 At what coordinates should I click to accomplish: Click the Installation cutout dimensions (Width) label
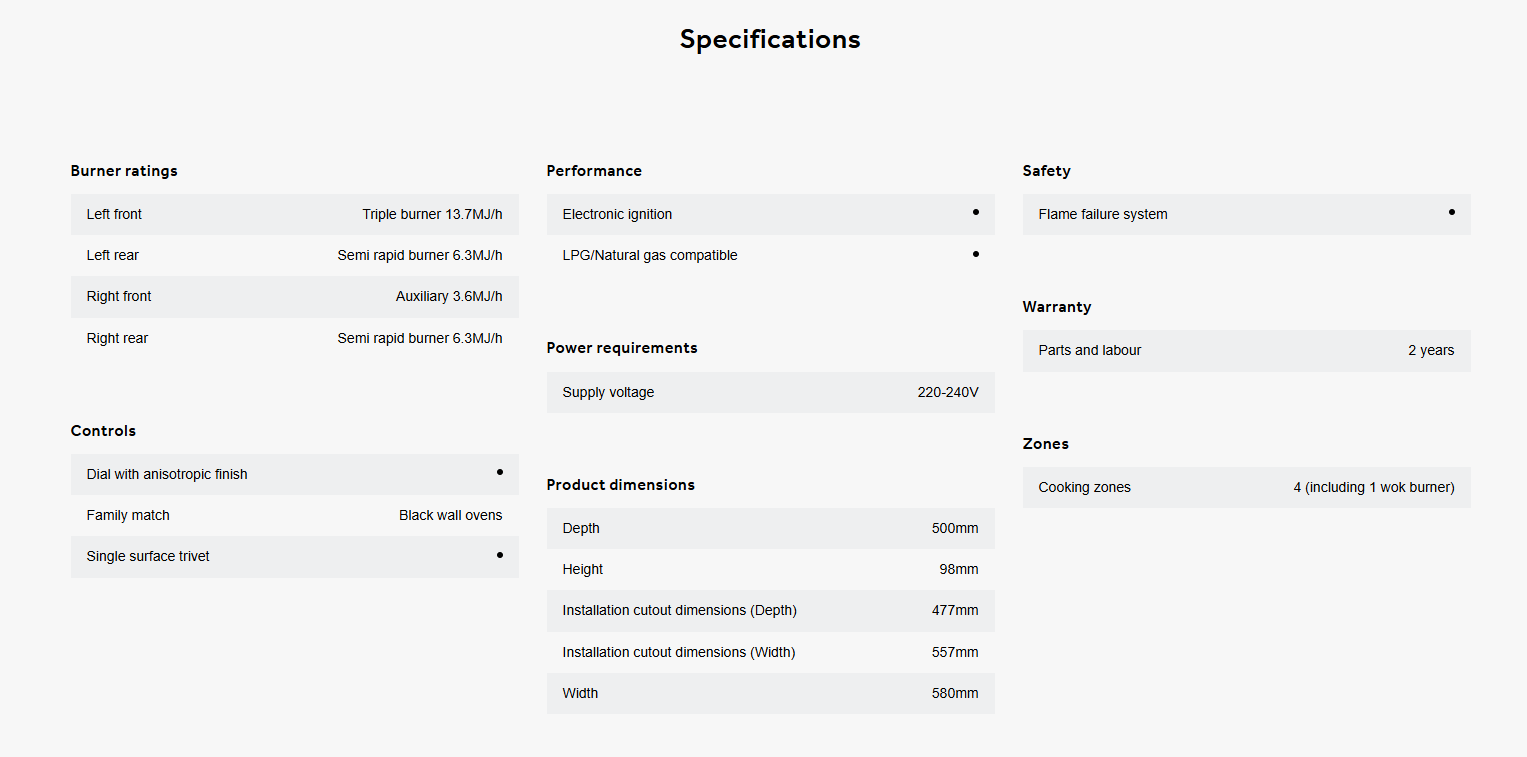click(x=678, y=652)
